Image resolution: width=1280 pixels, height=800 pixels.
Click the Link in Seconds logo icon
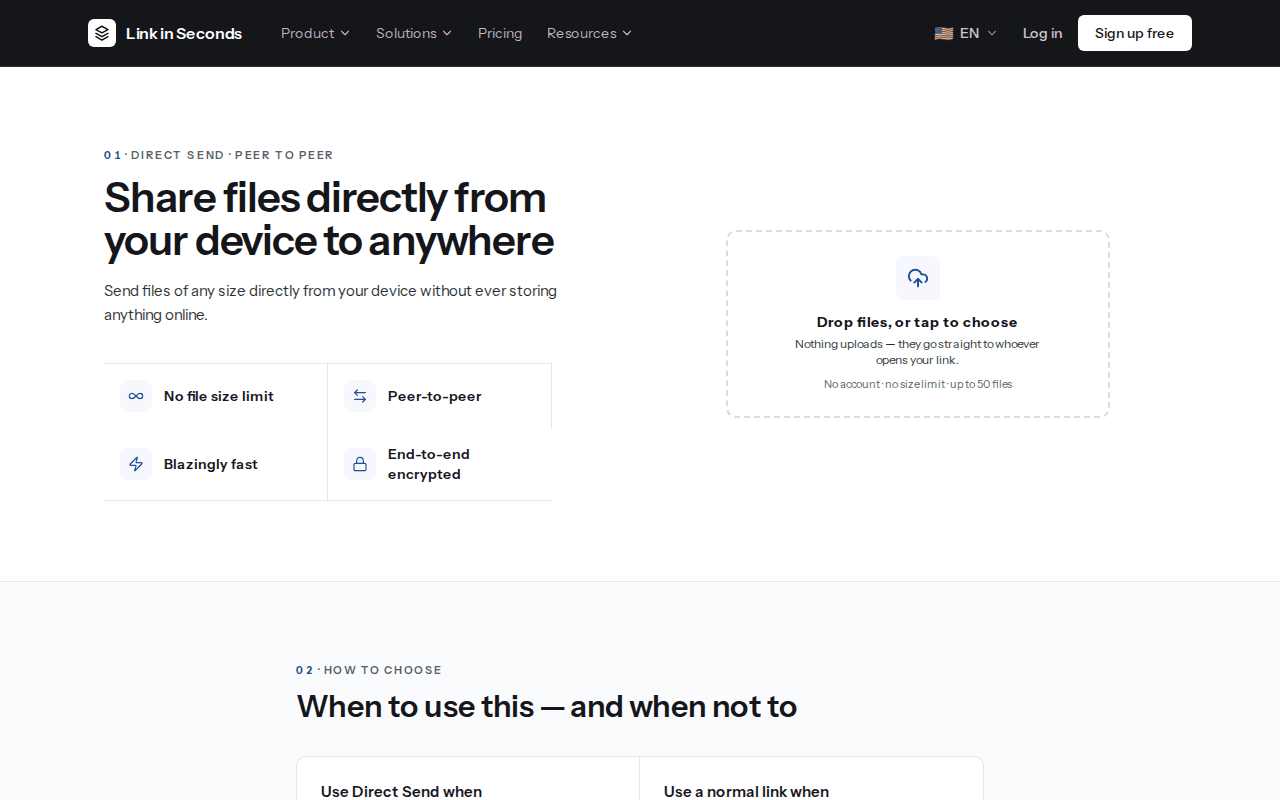(102, 33)
